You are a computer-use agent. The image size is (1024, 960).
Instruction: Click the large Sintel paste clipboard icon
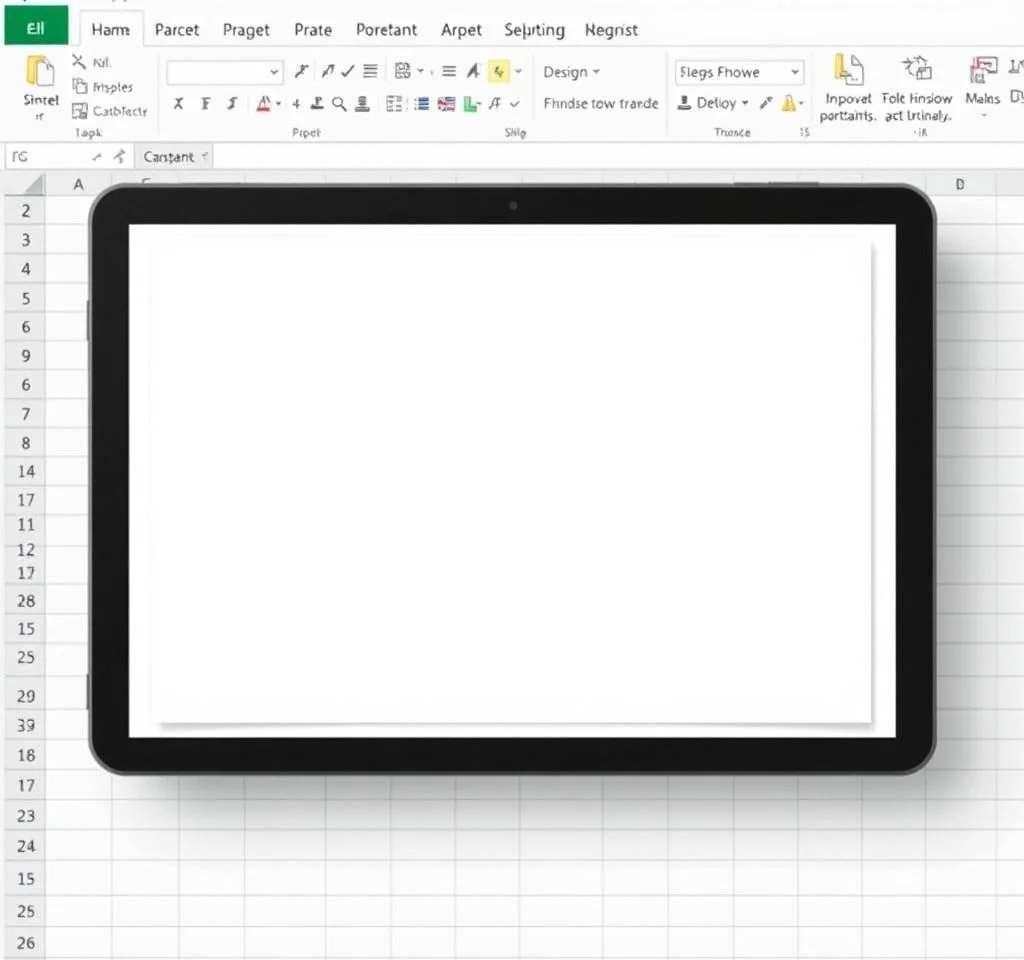click(40, 71)
